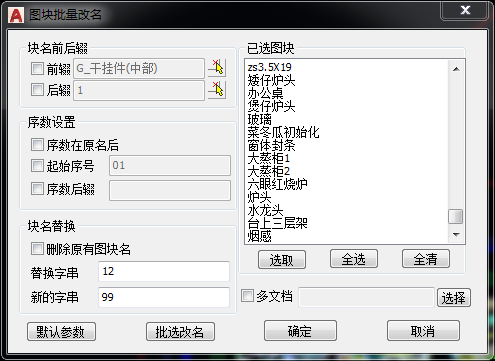Cancel the dialog with 取消
This screenshot has height=361, width=495.
(x=423, y=331)
